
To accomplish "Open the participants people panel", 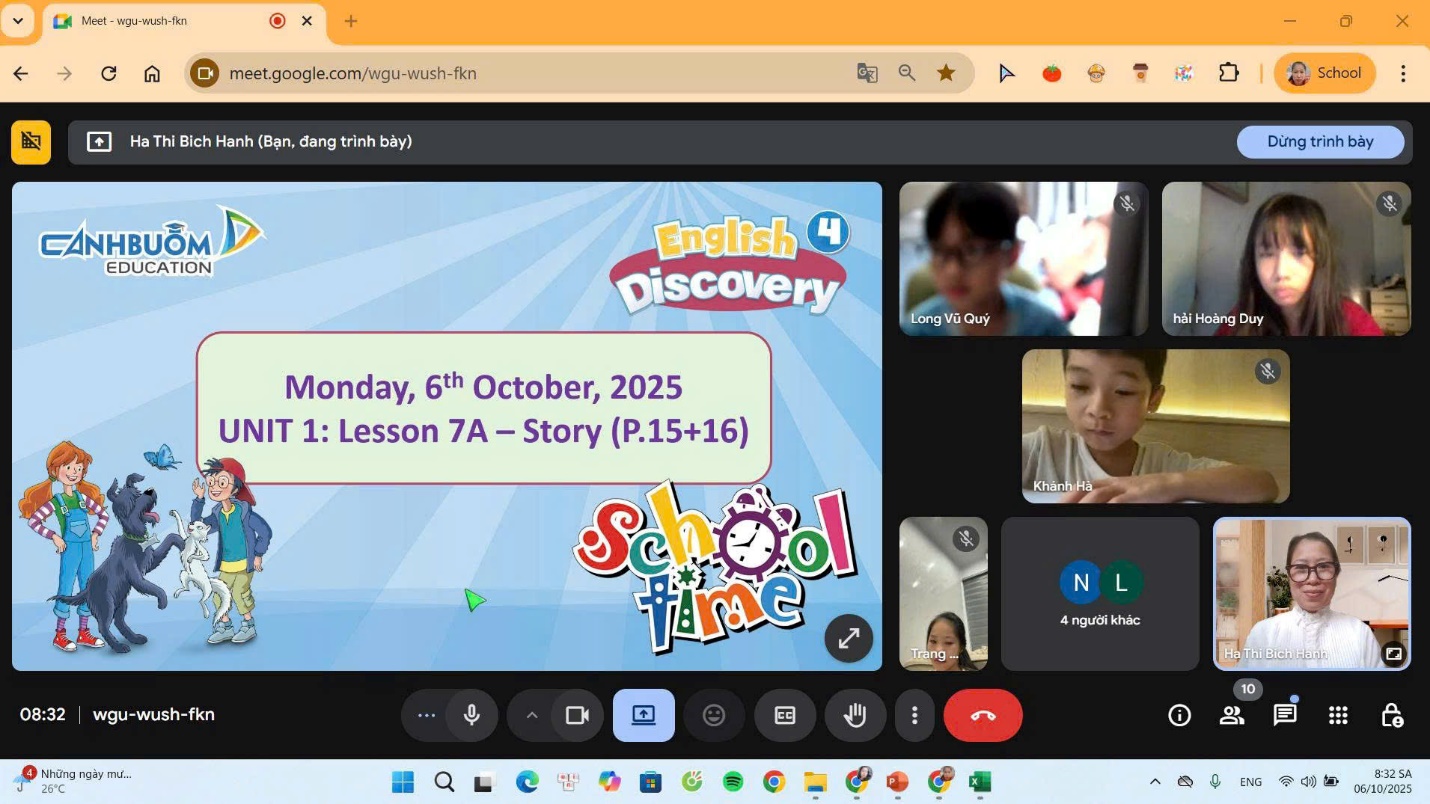I will (x=1232, y=715).
